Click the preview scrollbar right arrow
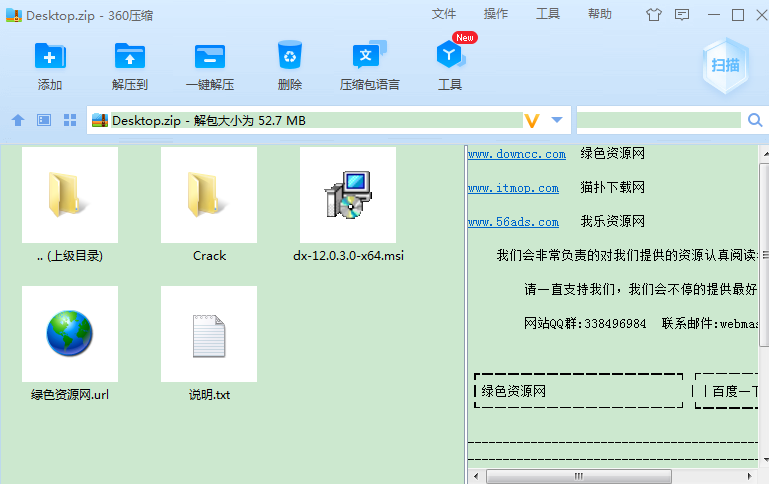769x484 pixels. pos(749,476)
